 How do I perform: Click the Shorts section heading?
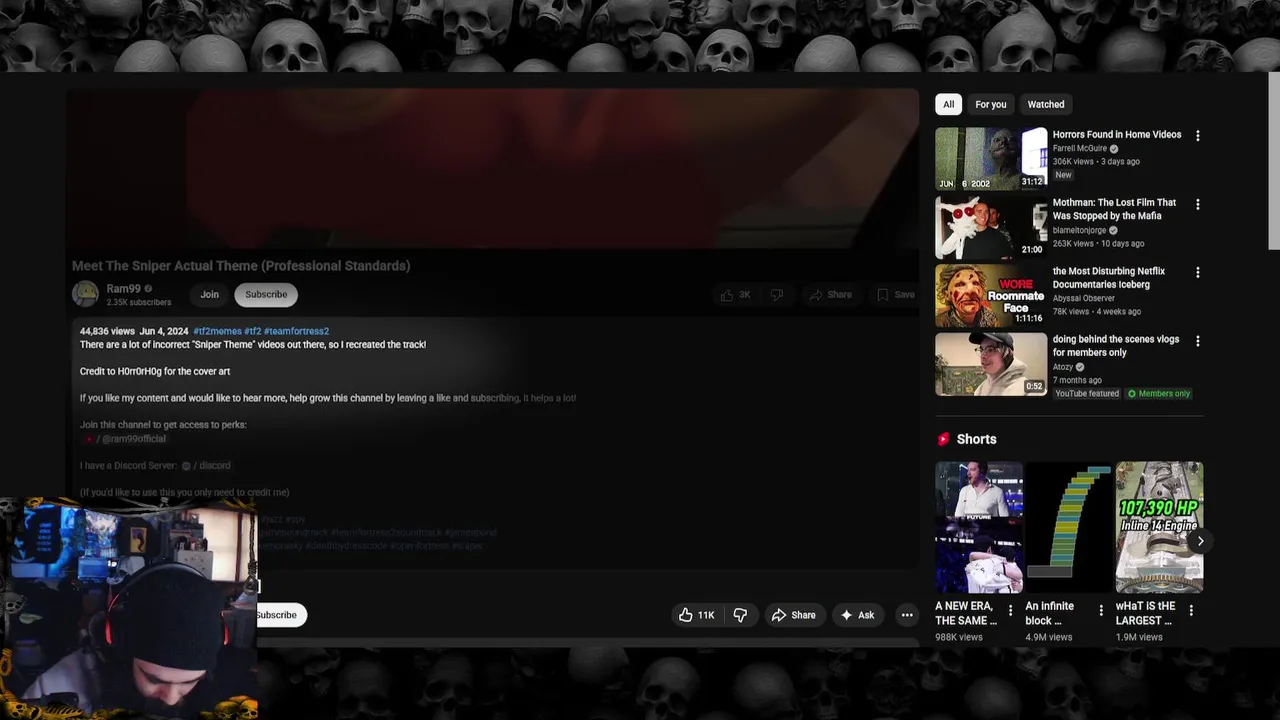tap(976, 439)
